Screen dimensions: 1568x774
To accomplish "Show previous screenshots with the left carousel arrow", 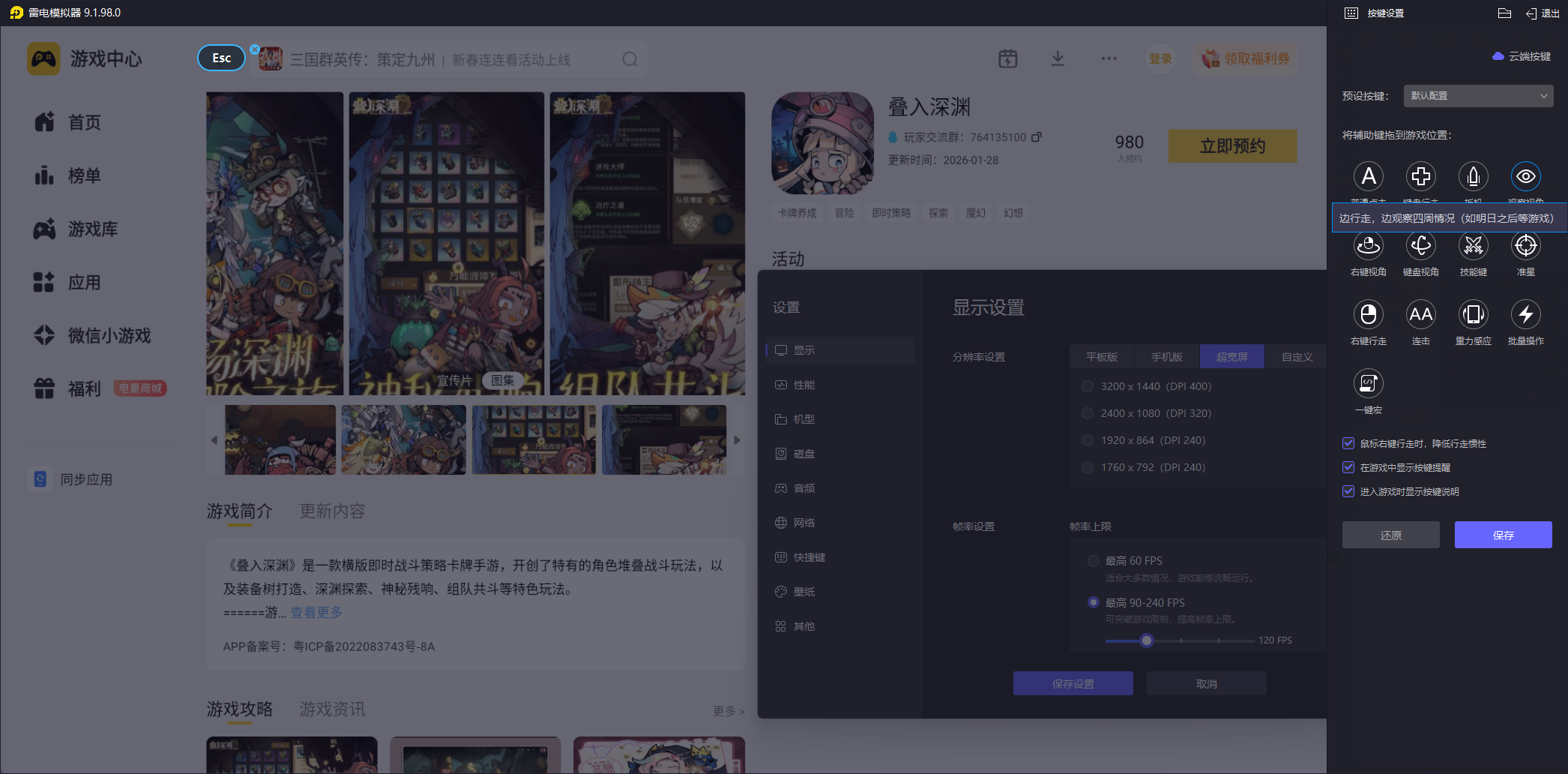I will point(214,440).
